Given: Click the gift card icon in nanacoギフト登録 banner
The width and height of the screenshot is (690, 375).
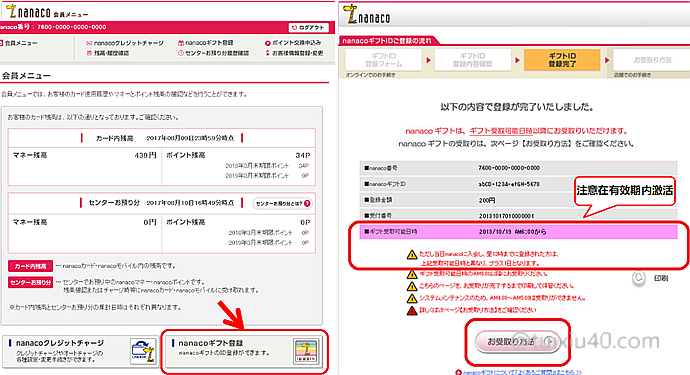Looking at the screenshot, I should [x=306, y=351].
